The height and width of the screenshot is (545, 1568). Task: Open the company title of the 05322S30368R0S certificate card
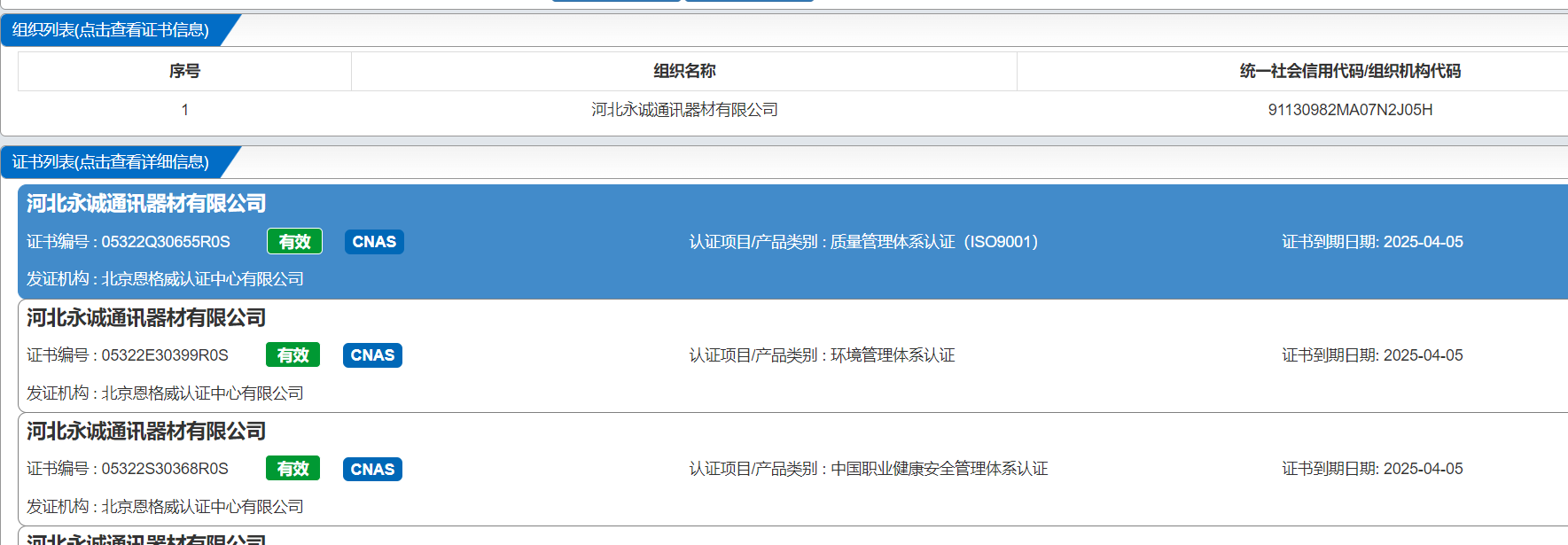pyautogui.click(x=146, y=432)
